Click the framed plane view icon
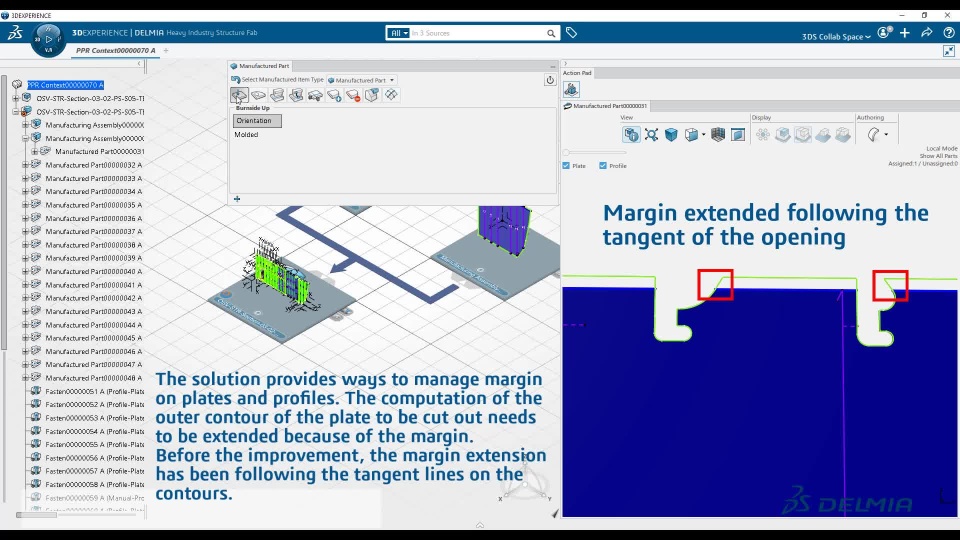Viewport: 960px width, 540px height. [x=738, y=135]
